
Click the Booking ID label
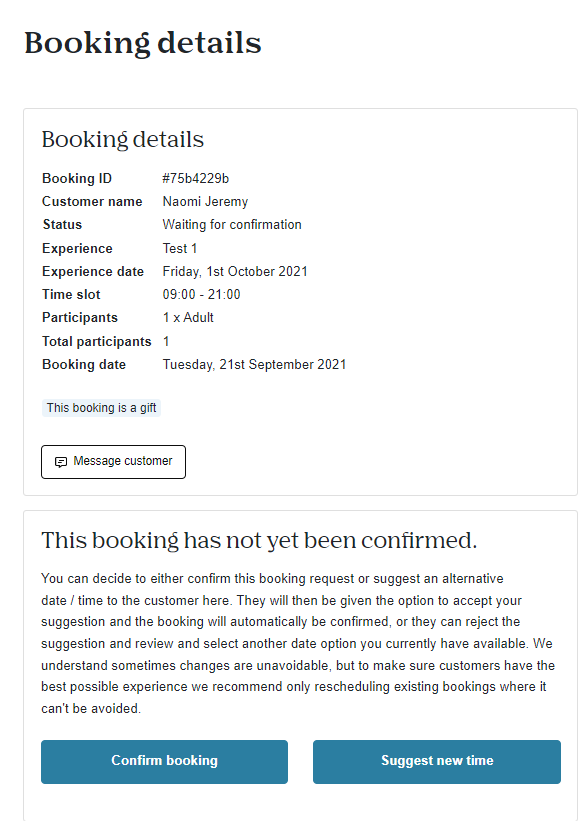(77, 179)
